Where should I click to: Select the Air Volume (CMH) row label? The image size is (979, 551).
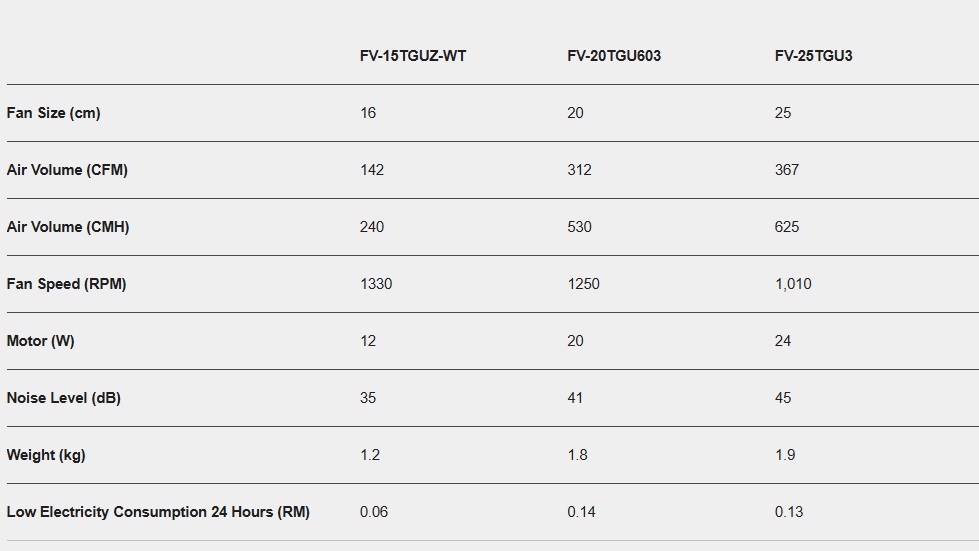pos(68,227)
